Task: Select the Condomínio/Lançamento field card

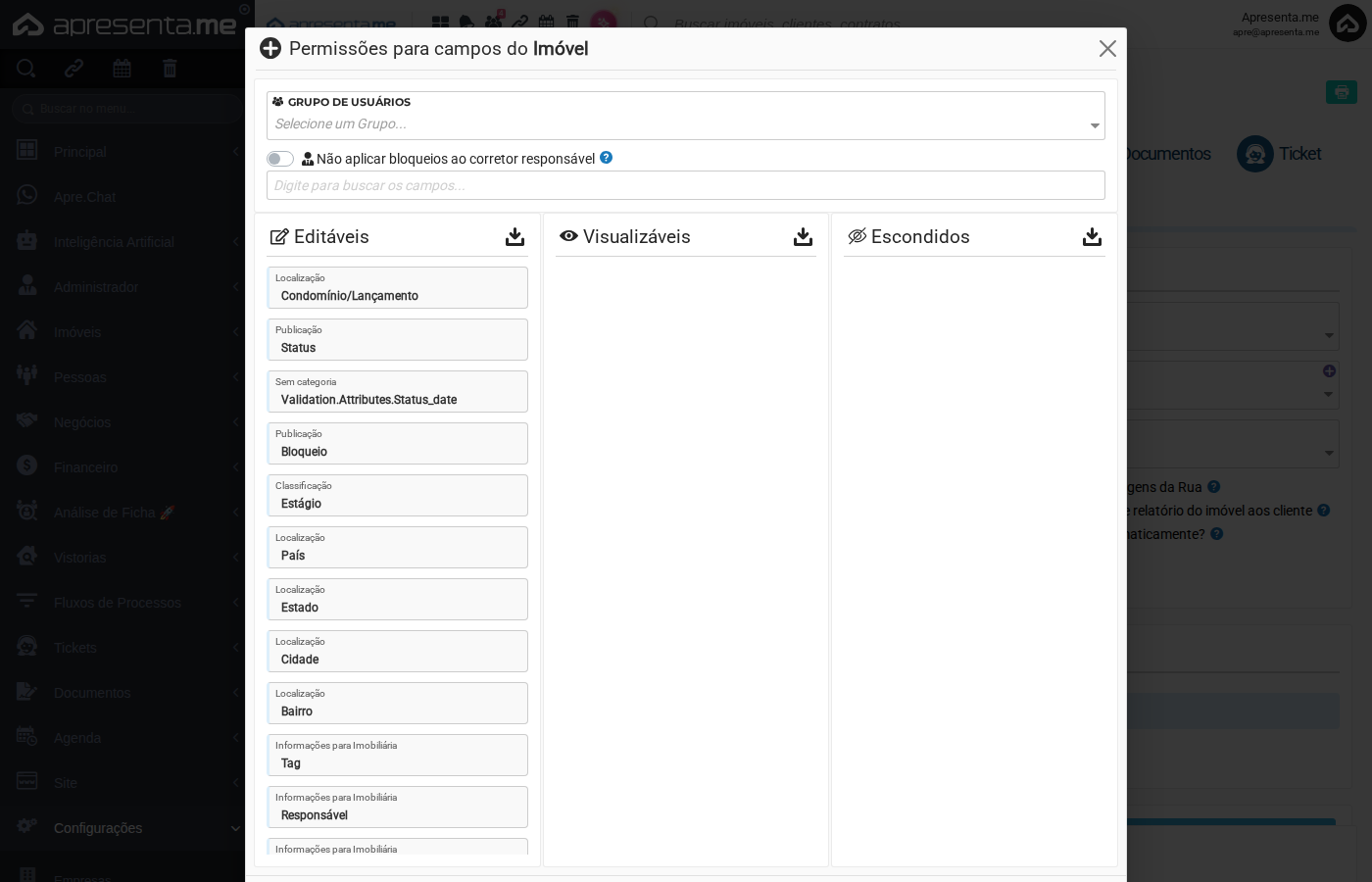Action: [398, 287]
